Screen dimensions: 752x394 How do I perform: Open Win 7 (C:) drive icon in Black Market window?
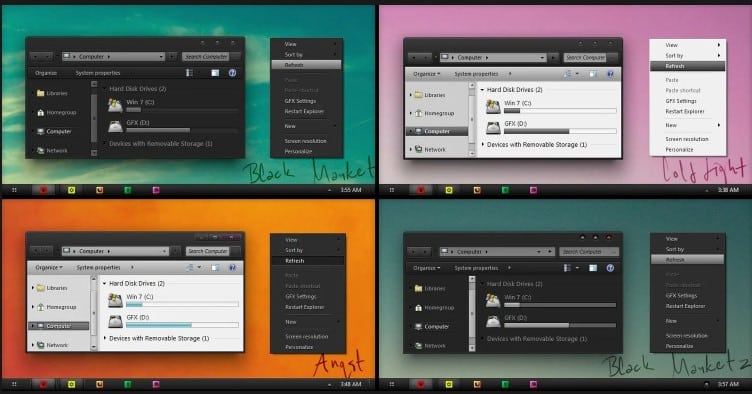coord(115,105)
